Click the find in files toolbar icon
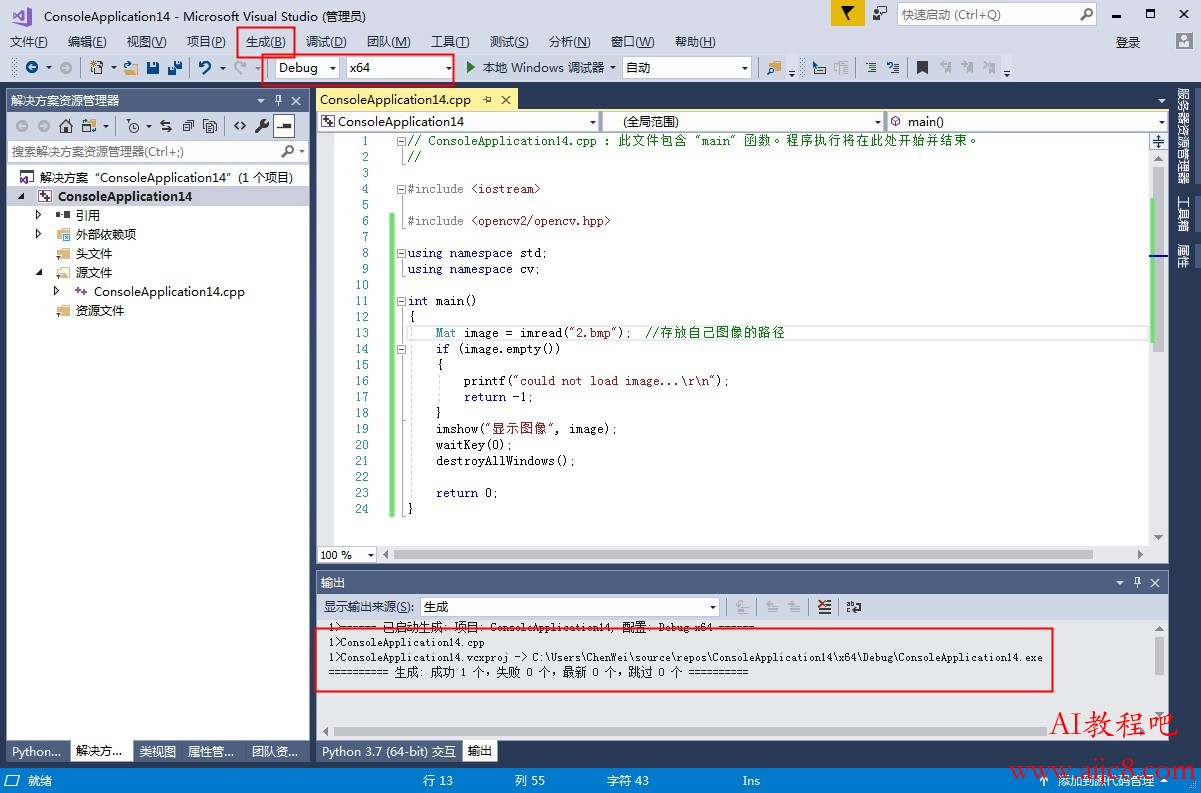Image resolution: width=1201 pixels, height=793 pixels. coord(773,67)
